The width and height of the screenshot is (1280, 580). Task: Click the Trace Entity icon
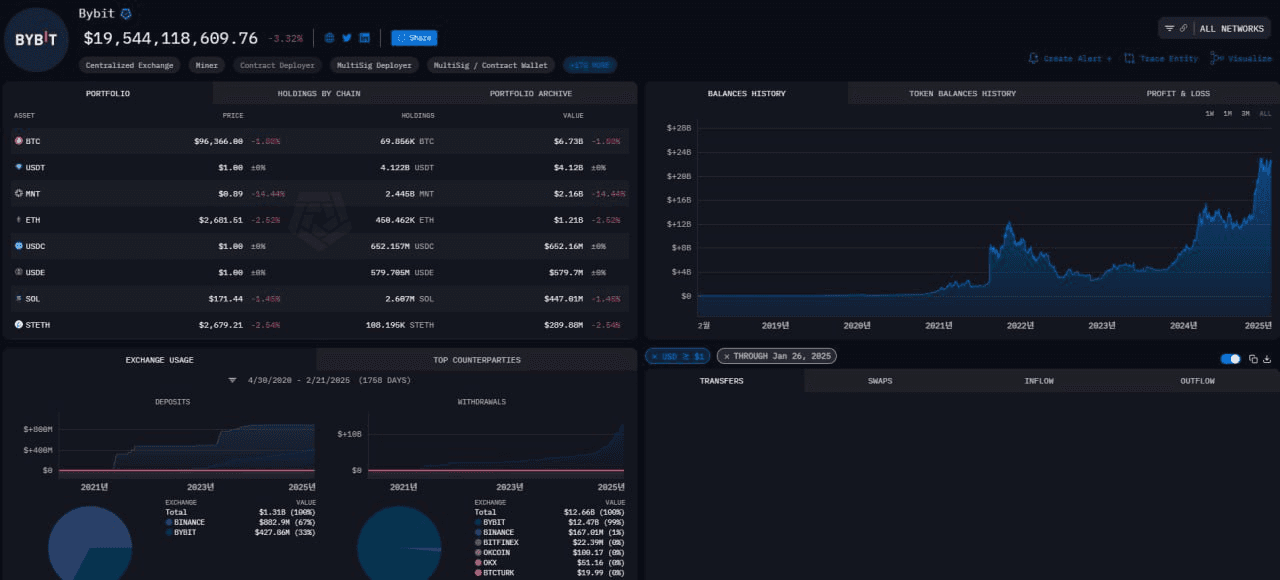(1129, 59)
